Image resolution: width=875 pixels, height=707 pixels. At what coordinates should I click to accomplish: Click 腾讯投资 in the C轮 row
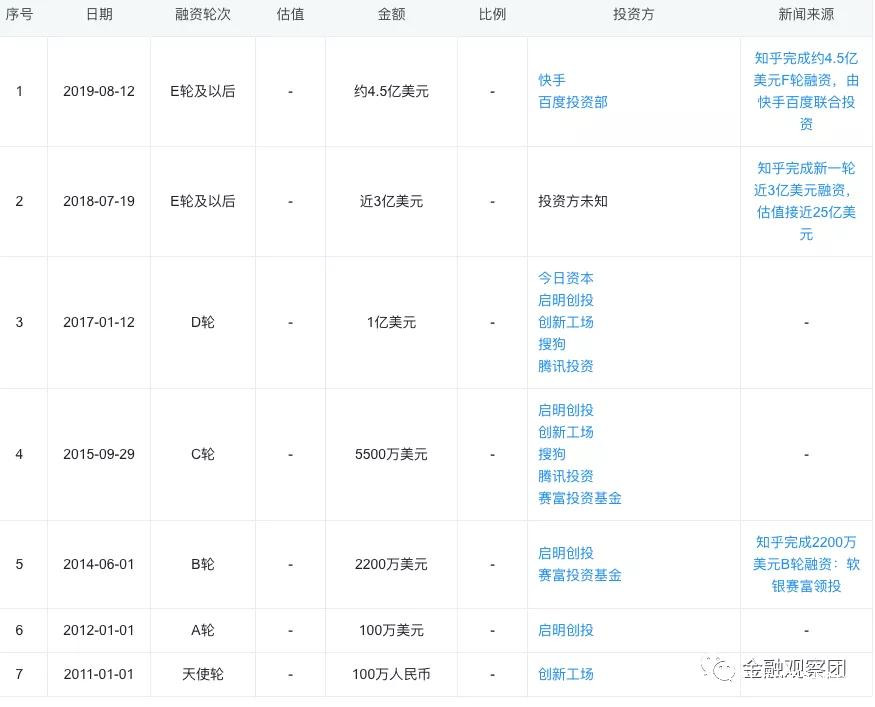565,476
